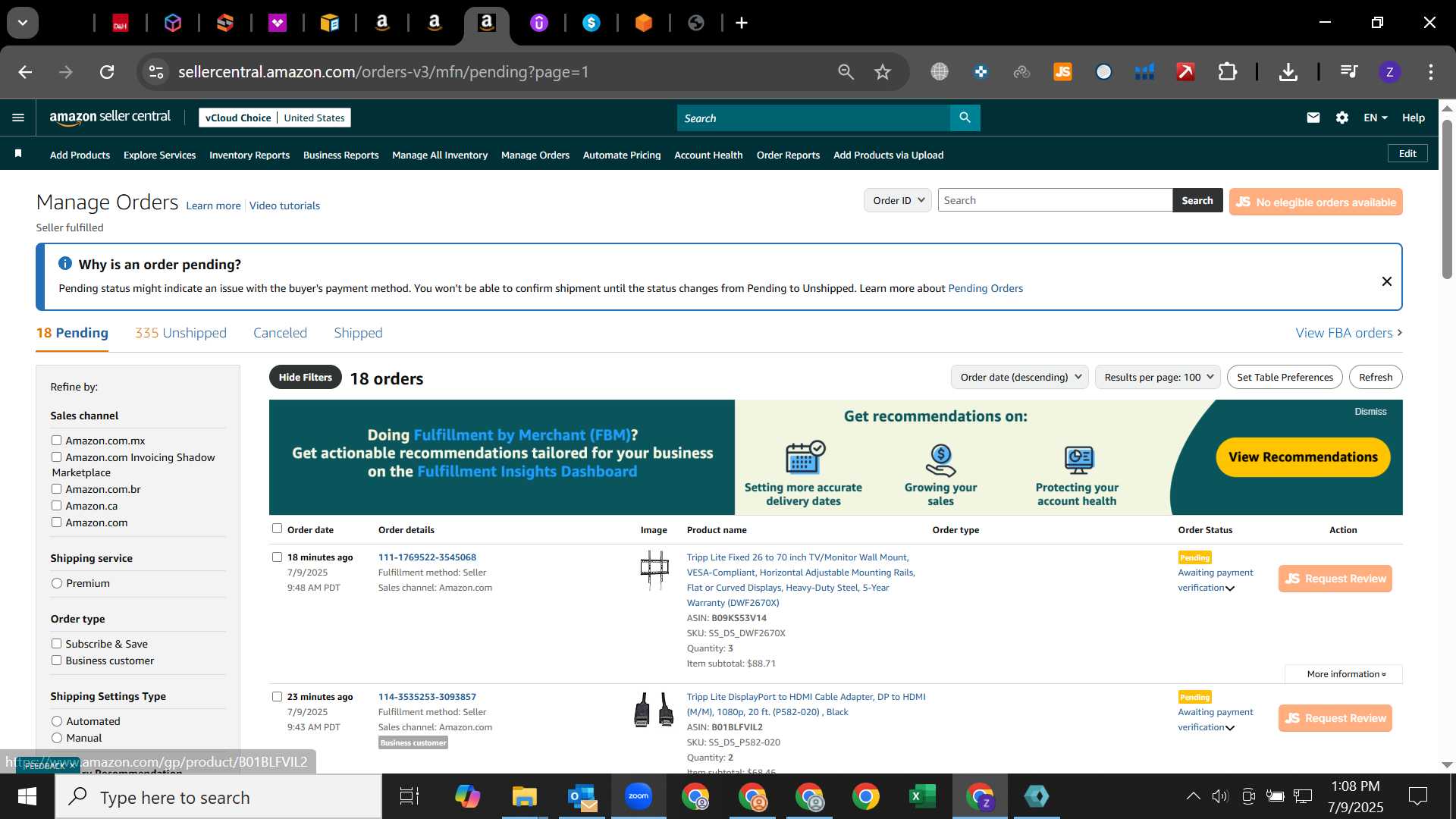The width and height of the screenshot is (1456, 819).
Task: Tick the checkbox for order 114-3535253-3093857
Action: [x=277, y=696]
